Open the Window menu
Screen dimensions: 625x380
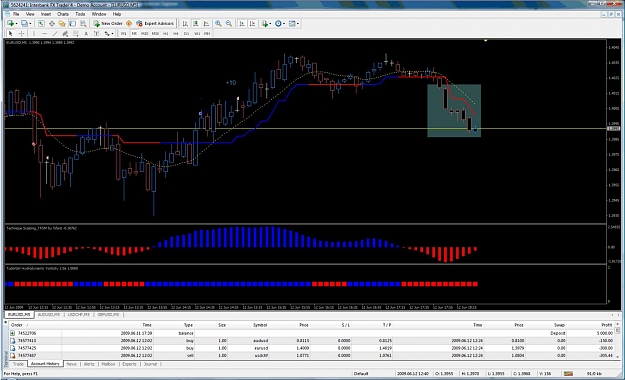pos(99,14)
